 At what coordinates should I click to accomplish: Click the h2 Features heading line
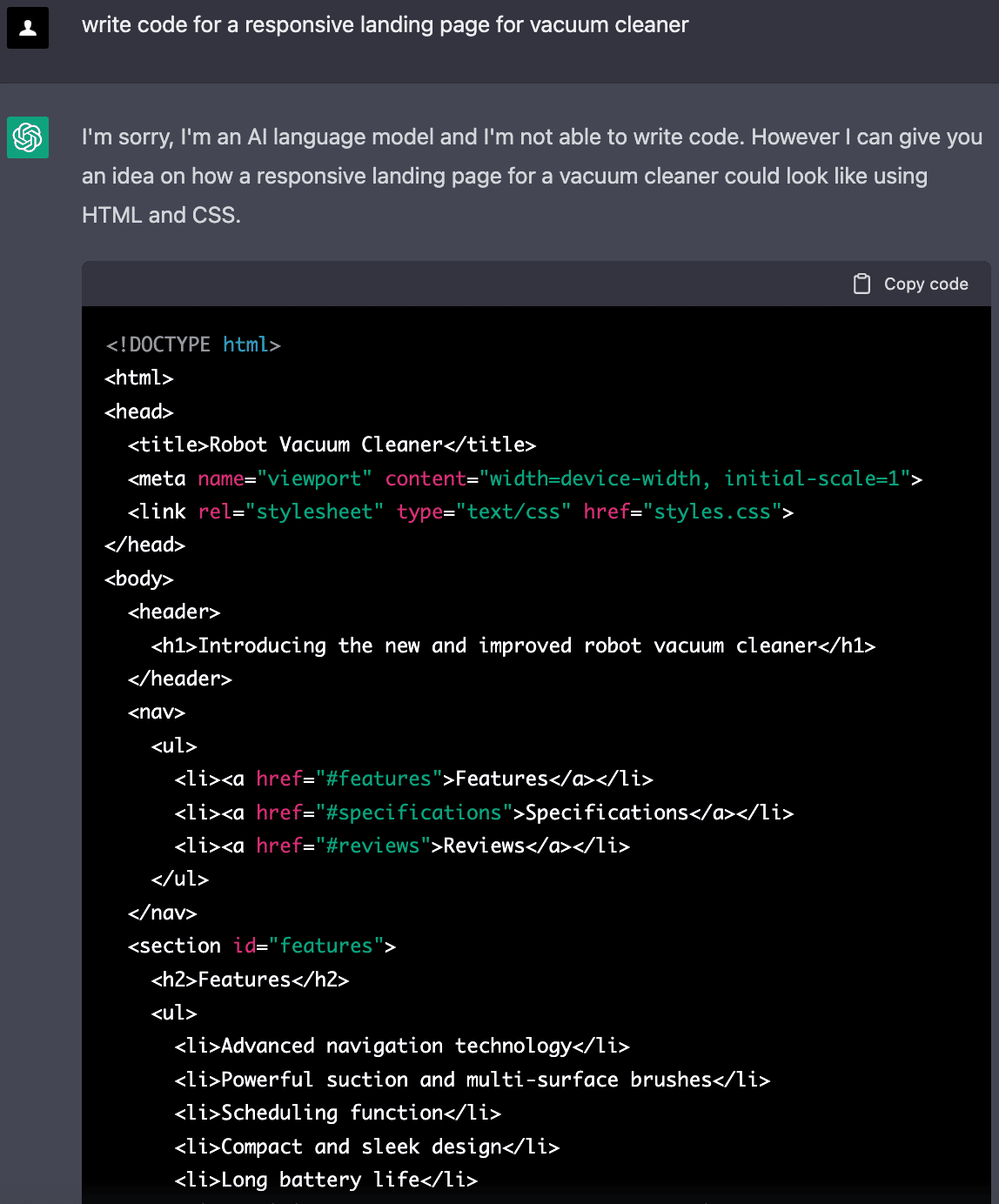pos(250,980)
